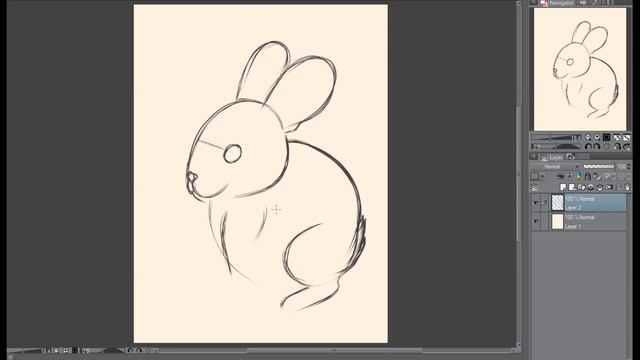The height and width of the screenshot is (360, 640).
Task: Create a new layer folder
Action: coord(582,187)
